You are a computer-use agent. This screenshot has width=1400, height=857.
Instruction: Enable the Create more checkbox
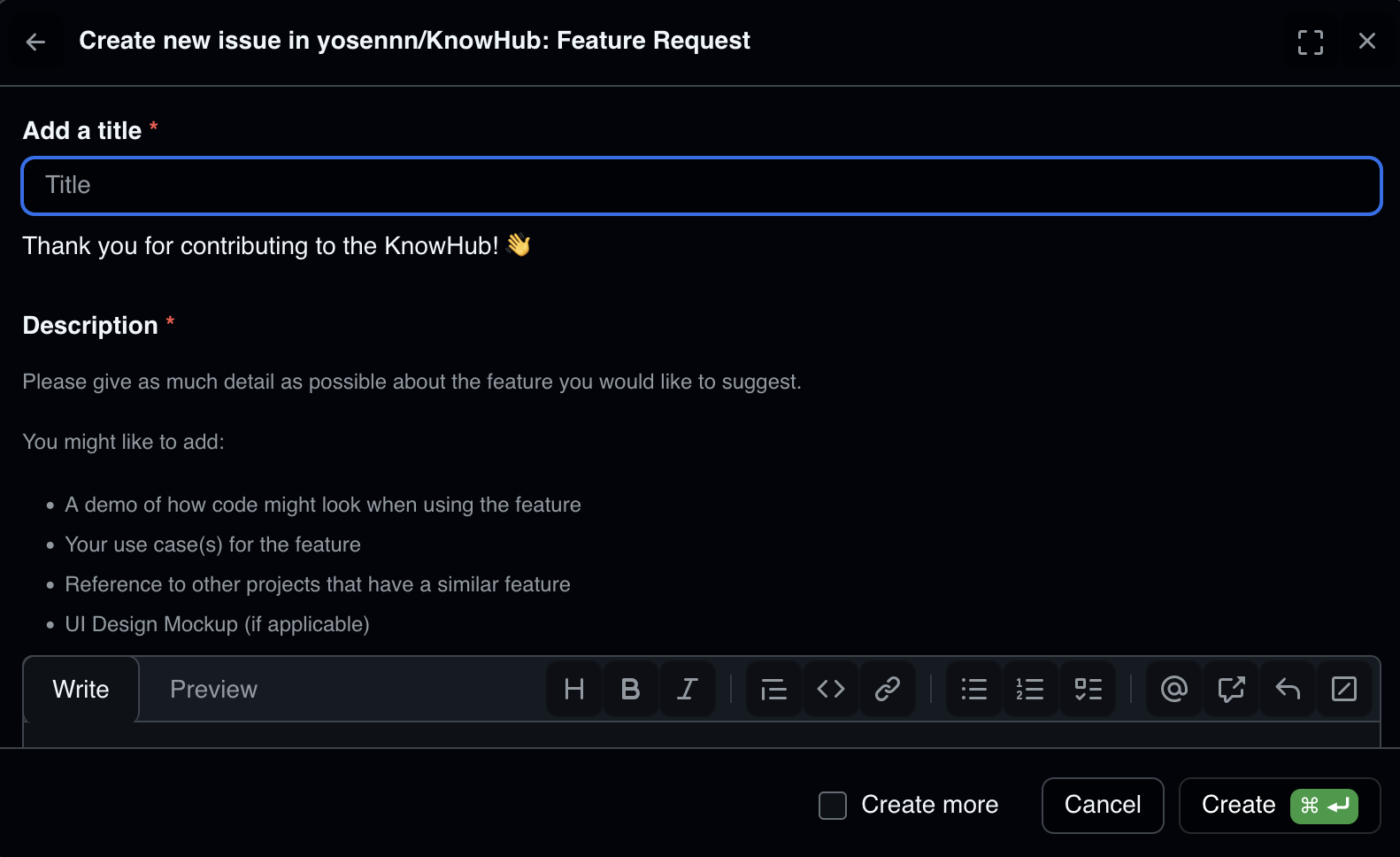(833, 806)
